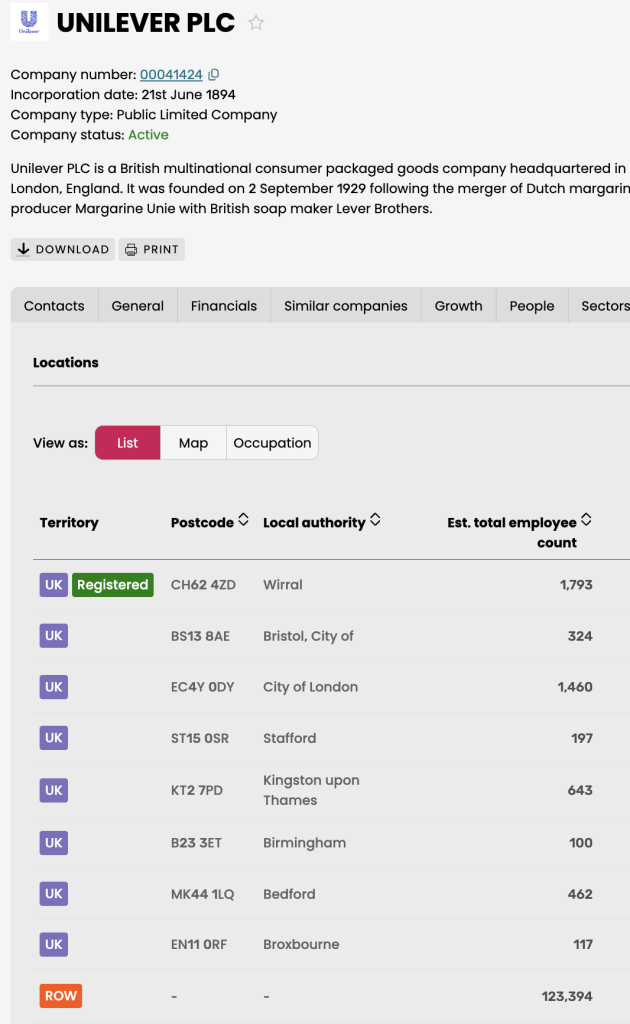Switch the view to Occupation

coord(272,443)
